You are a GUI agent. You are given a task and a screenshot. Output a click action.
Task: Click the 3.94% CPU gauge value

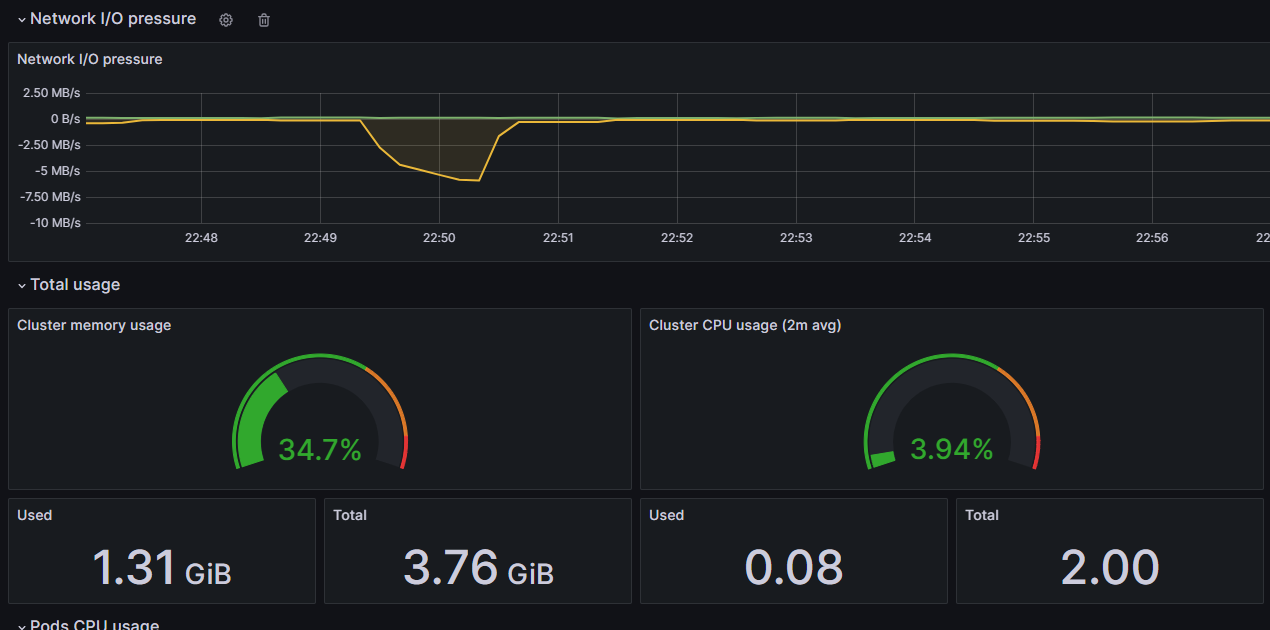(952, 450)
